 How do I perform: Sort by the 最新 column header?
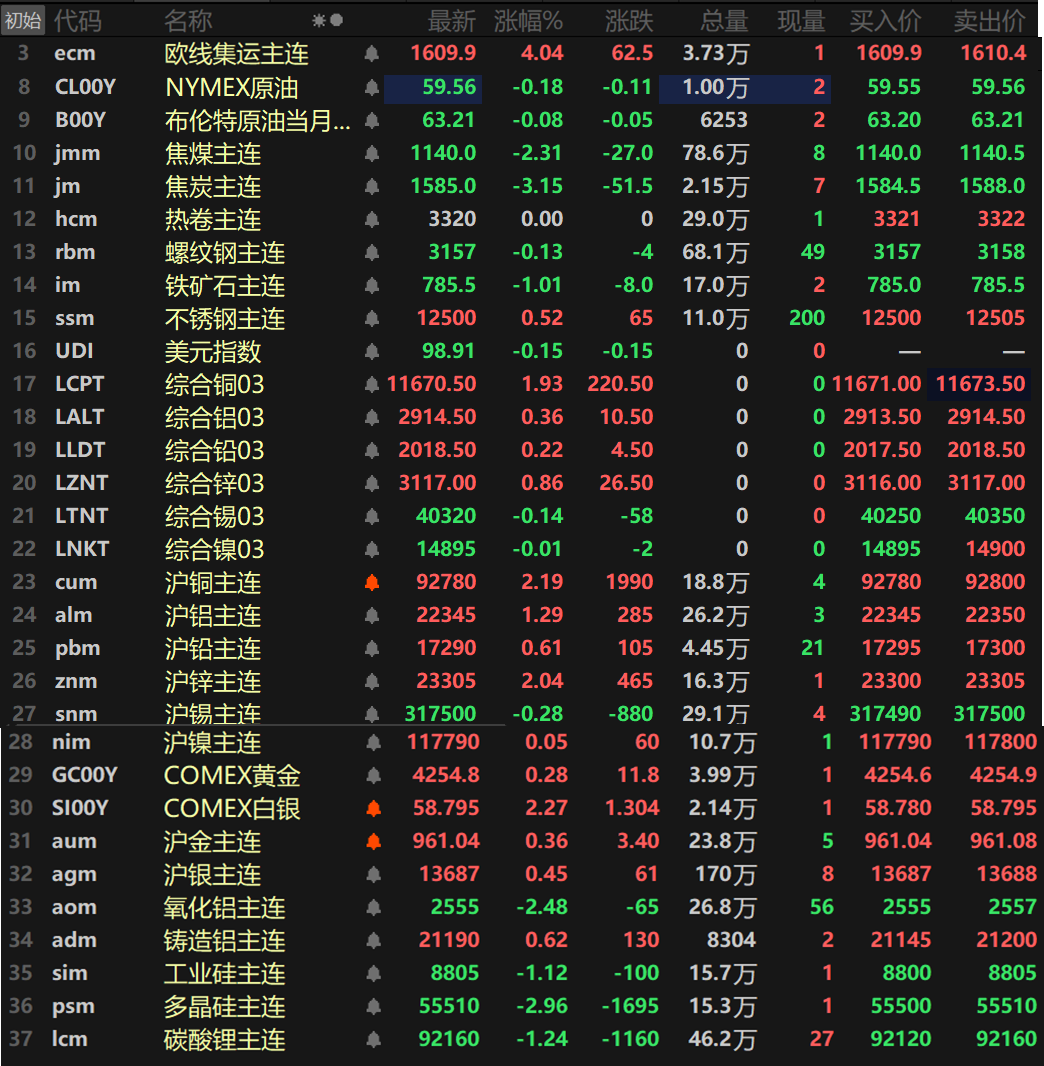tap(452, 20)
